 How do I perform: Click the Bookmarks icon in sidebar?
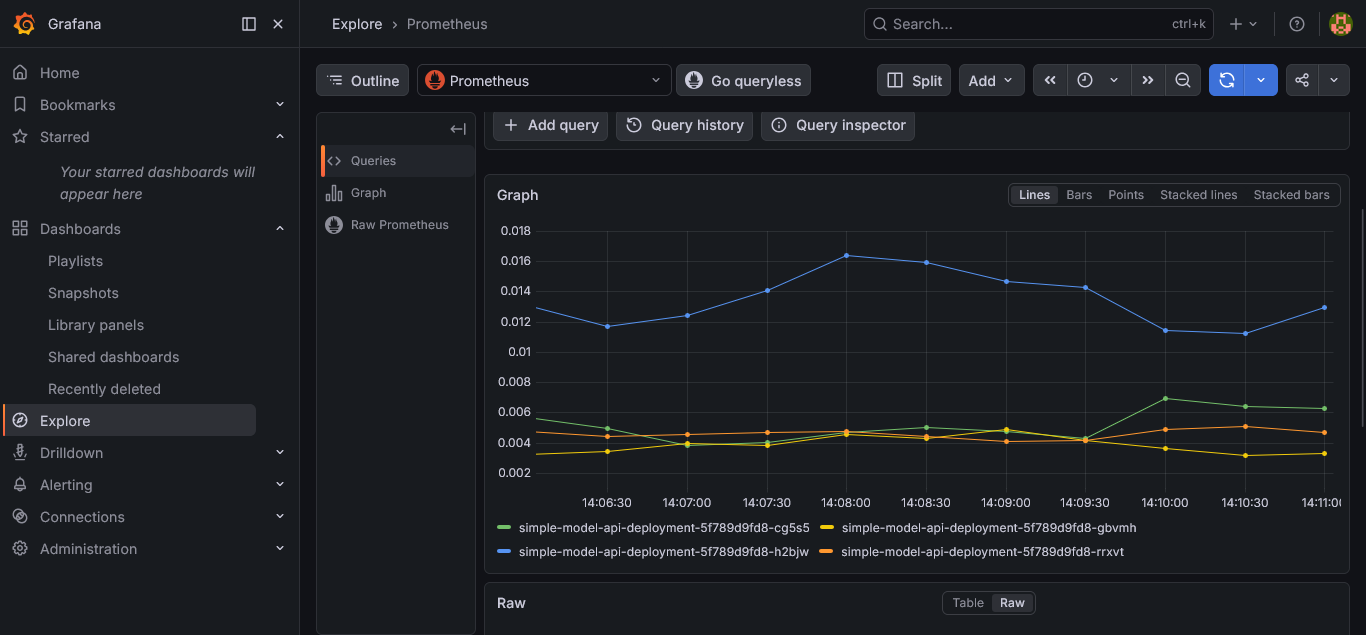coord(20,105)
